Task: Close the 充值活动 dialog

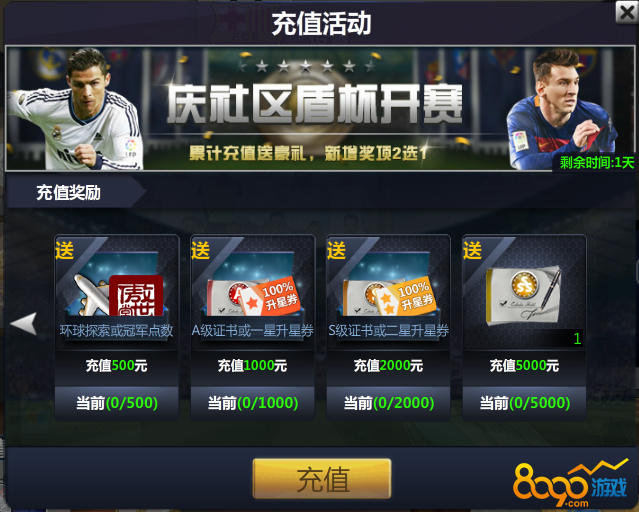Action: pyautogui.click(x=626, y=12)
